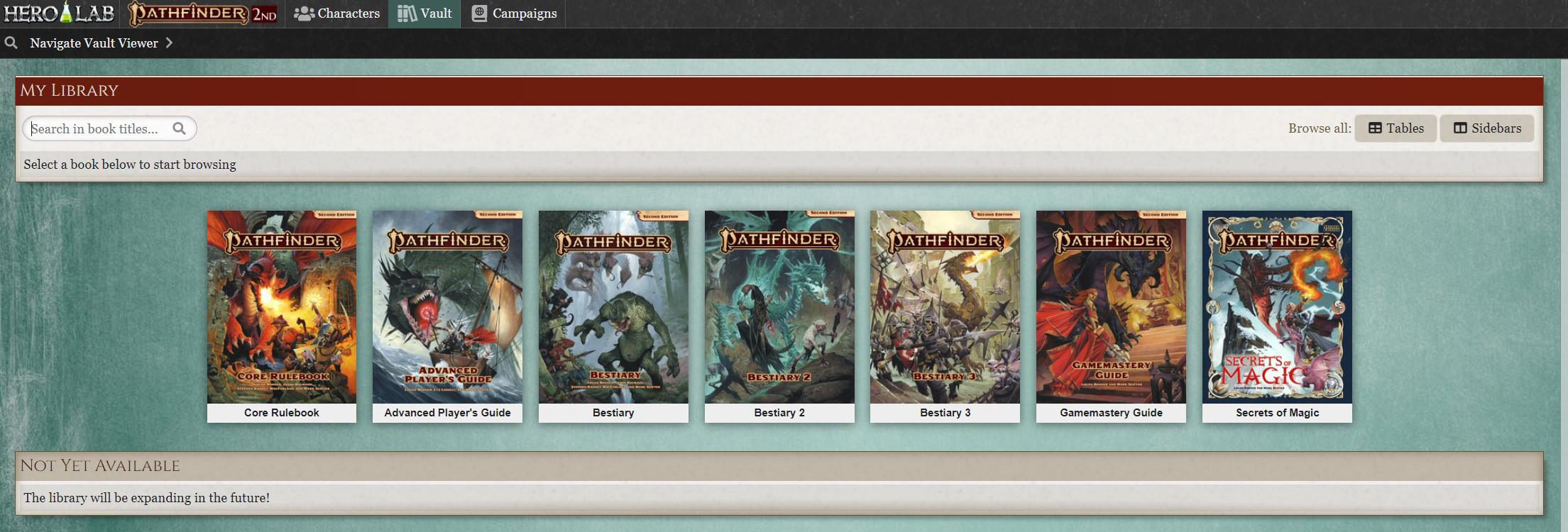Open the first Bestiary cover image
Image resolution: width=1568 pixels, height=532 pixels.
[613, 306]
